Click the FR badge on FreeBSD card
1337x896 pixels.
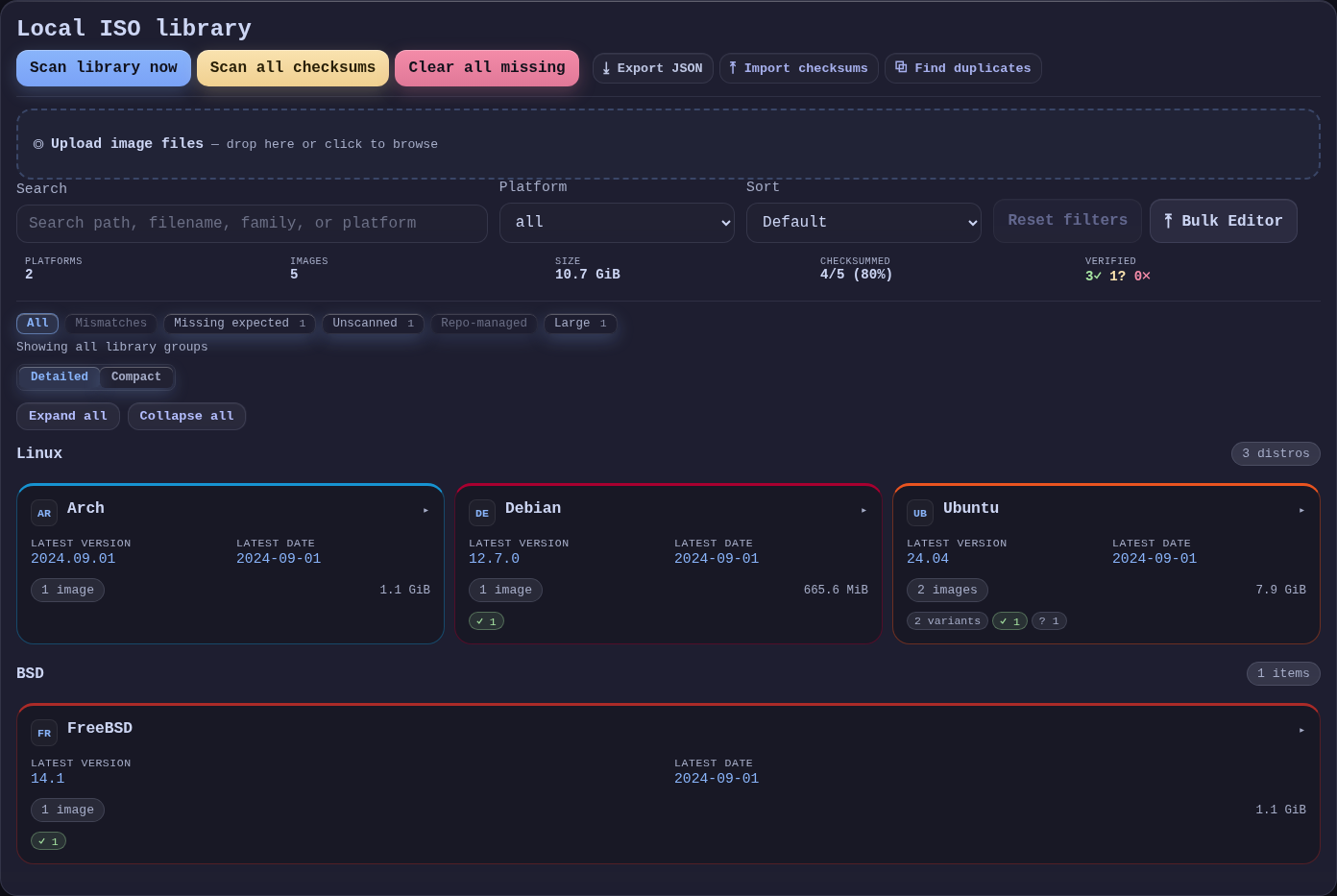coord(44,733)
